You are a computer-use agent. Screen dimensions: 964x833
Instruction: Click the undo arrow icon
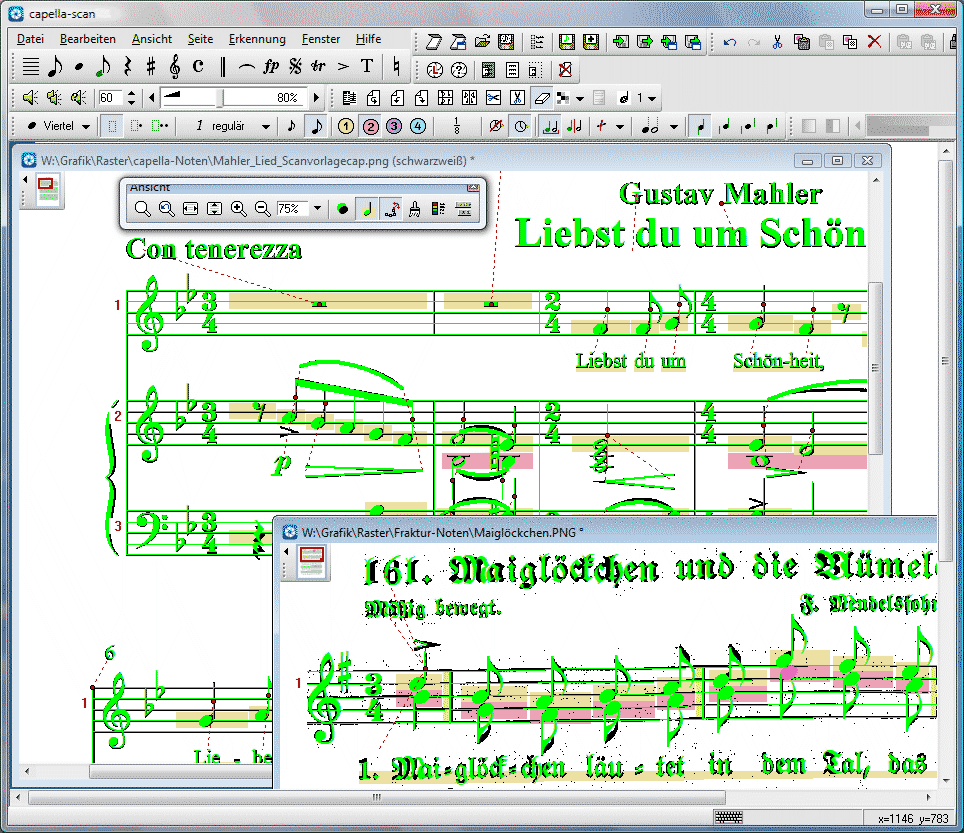pyautogui.click(x=730, y=42)
